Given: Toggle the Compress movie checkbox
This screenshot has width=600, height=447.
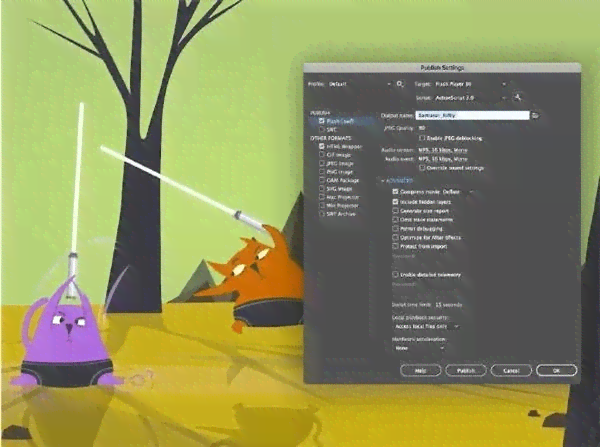Looking at the screenshot, I should [x=395, y=191].
